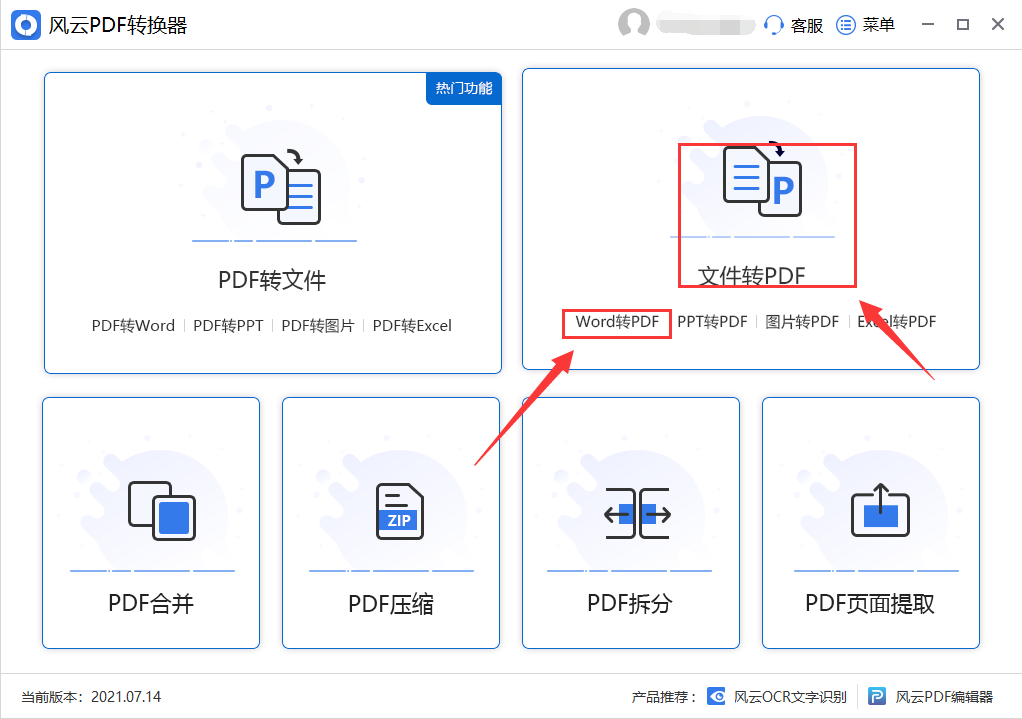The width and height of the screenshot is (1022, 719).
Task: Minimize the converter window
Action: coord(928,25)
